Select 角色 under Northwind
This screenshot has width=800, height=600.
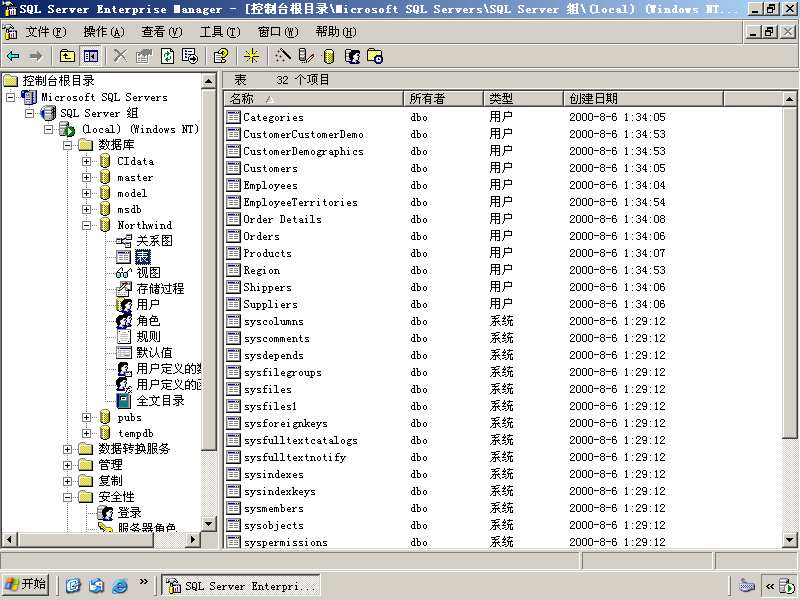coord(148,321)
